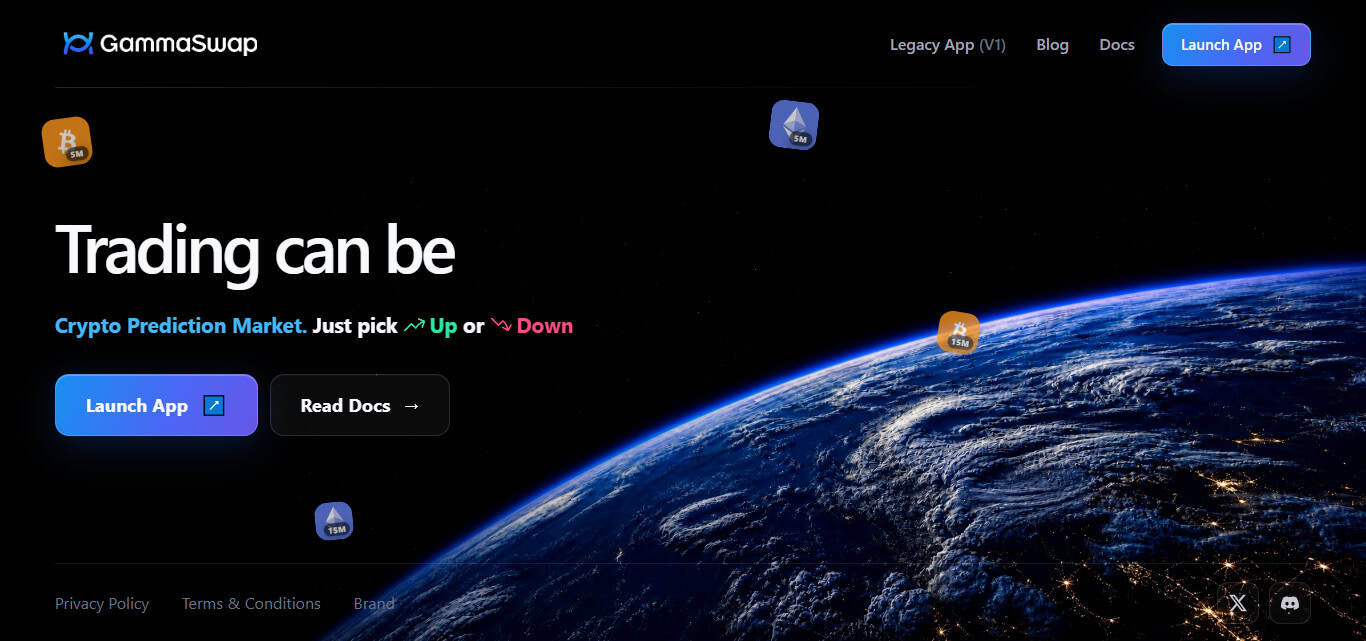Click the header Launch App button
The image size is (1366, 641).
[x=1236, y=45]
